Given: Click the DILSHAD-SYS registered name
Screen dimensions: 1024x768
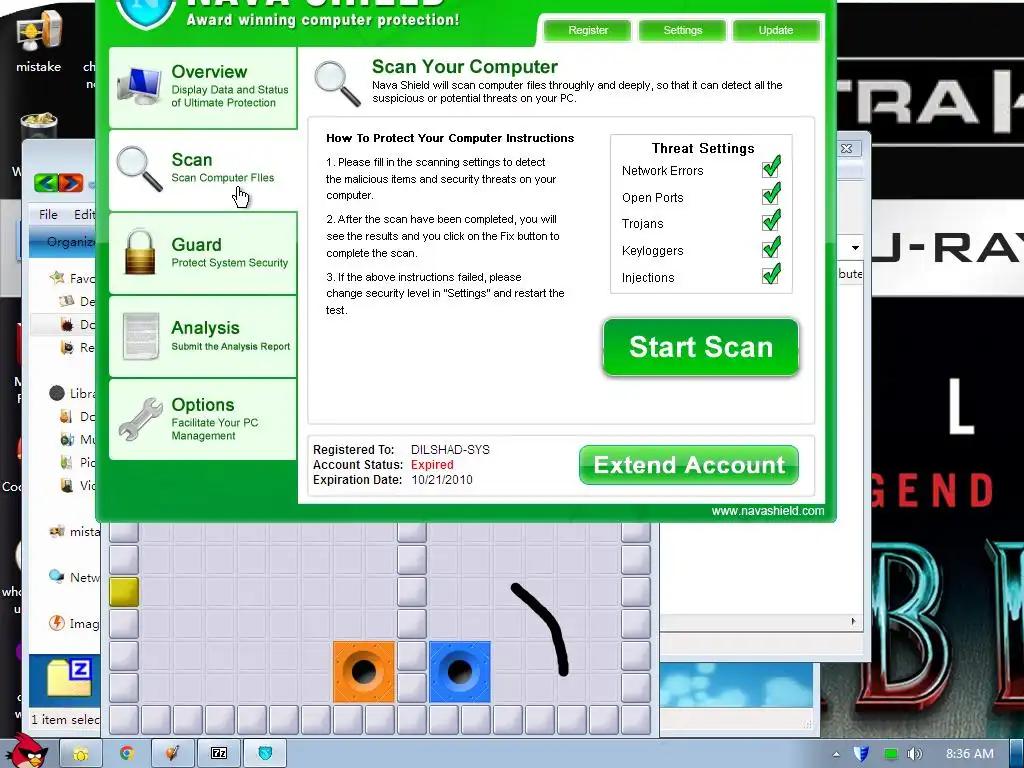Looking at the screenshot, I should pyautogui.click(x=450, y=450).
